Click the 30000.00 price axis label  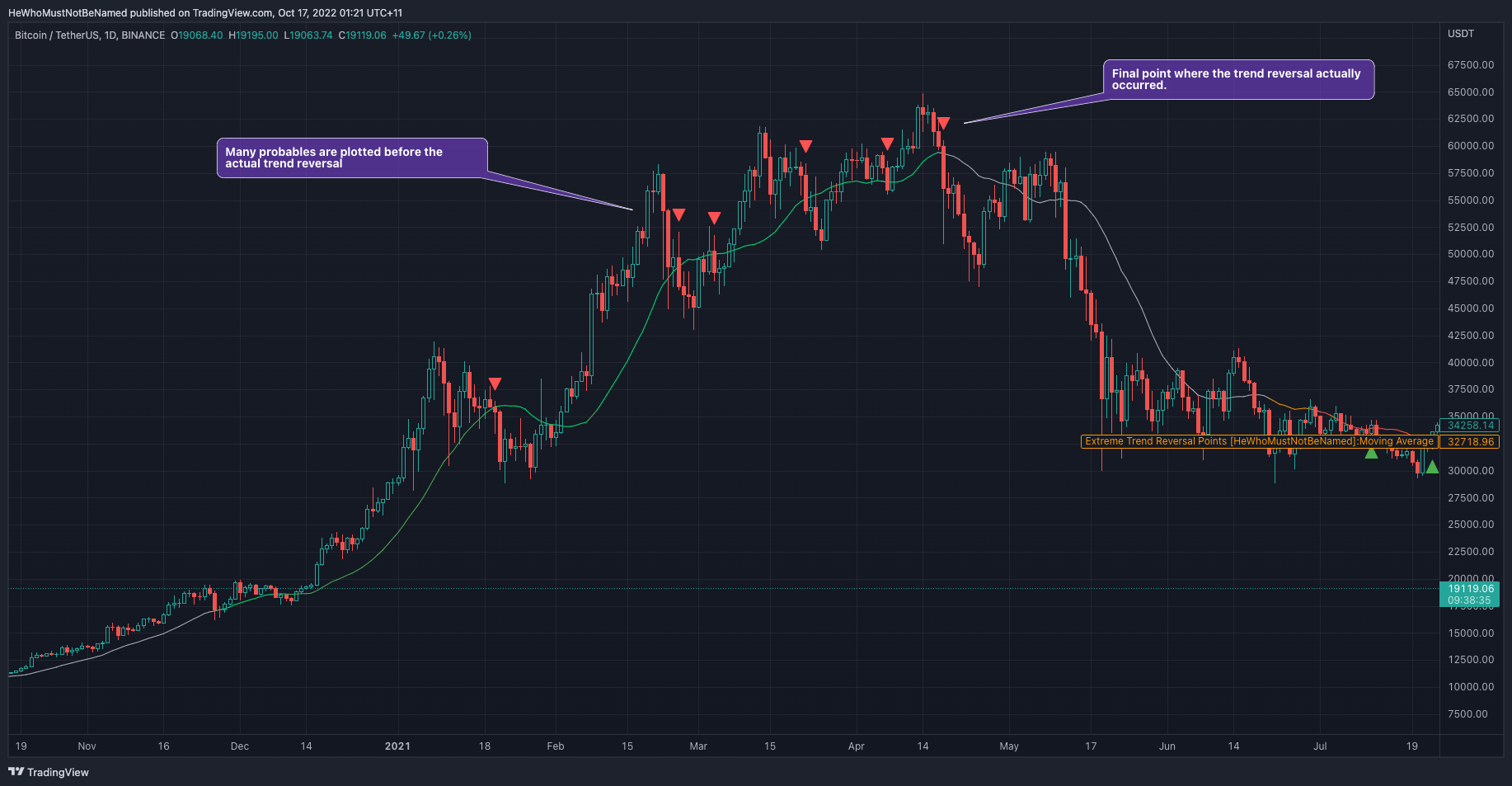1471,471
